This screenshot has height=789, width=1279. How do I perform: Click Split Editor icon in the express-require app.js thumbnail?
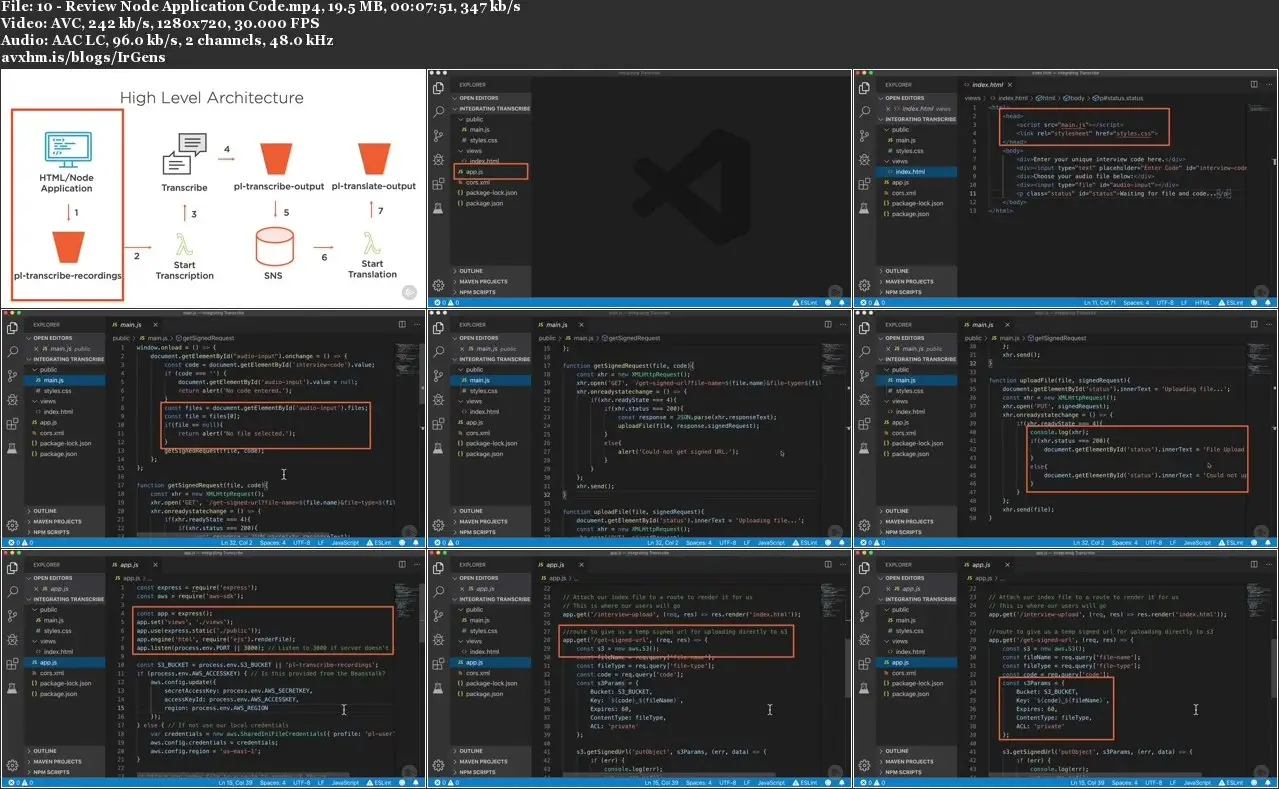(402, 565)
